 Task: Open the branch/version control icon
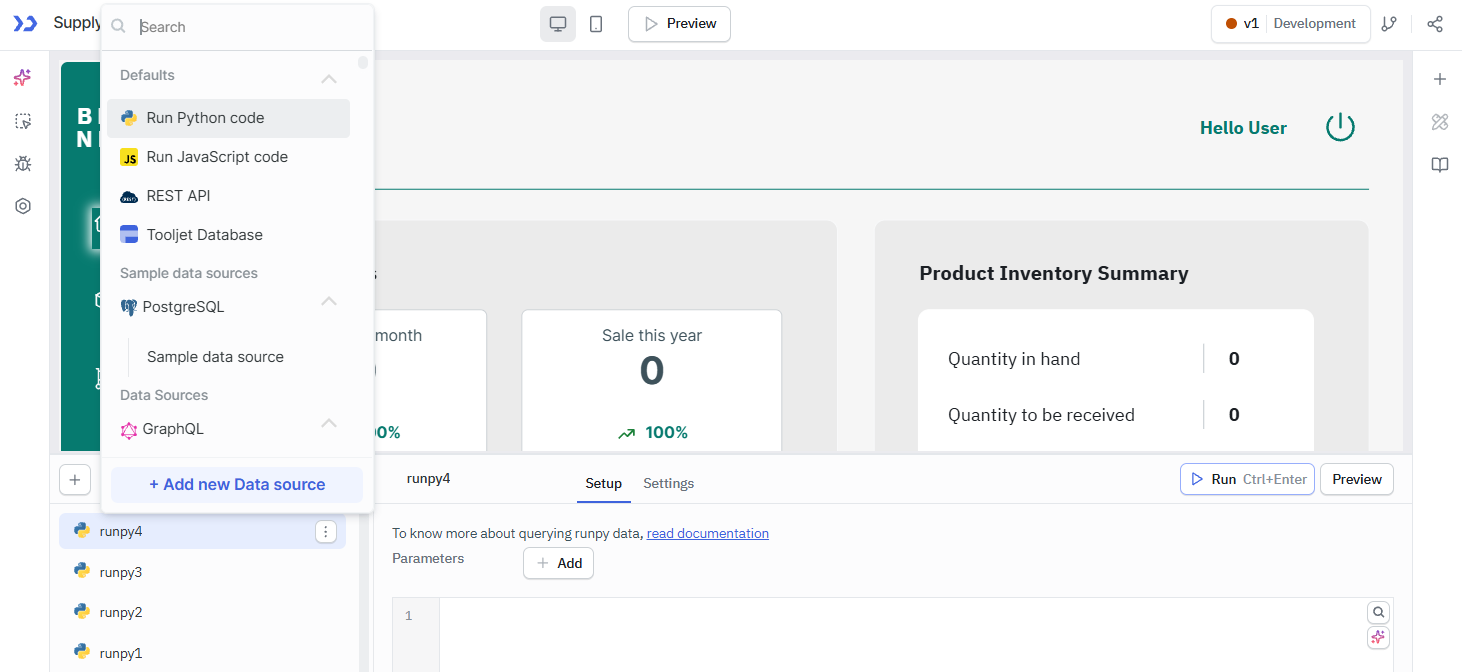[x=1389, y=24]
